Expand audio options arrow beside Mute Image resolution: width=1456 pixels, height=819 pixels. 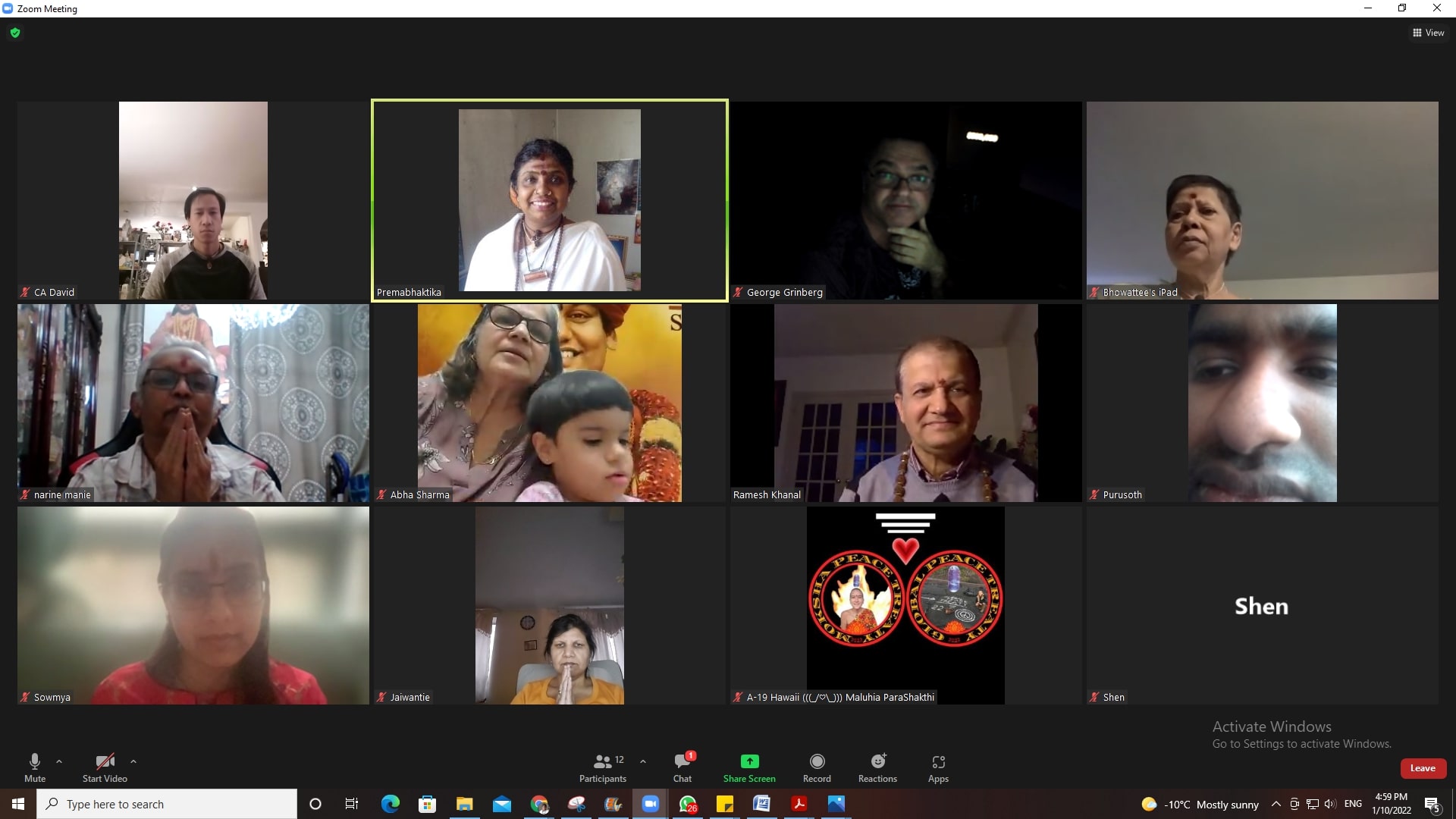59,761
